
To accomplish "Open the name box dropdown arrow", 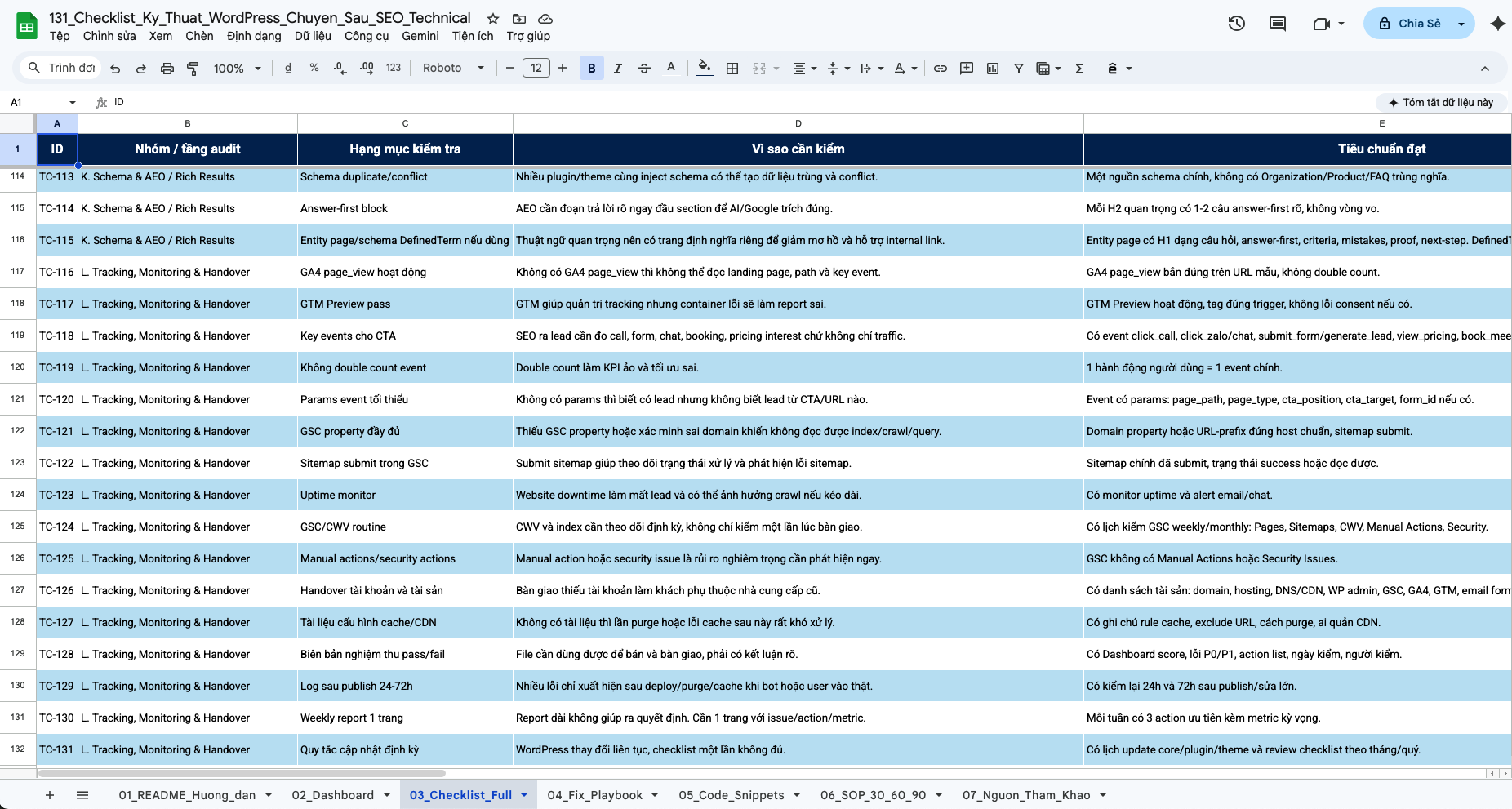I will [x=73, y=102].
